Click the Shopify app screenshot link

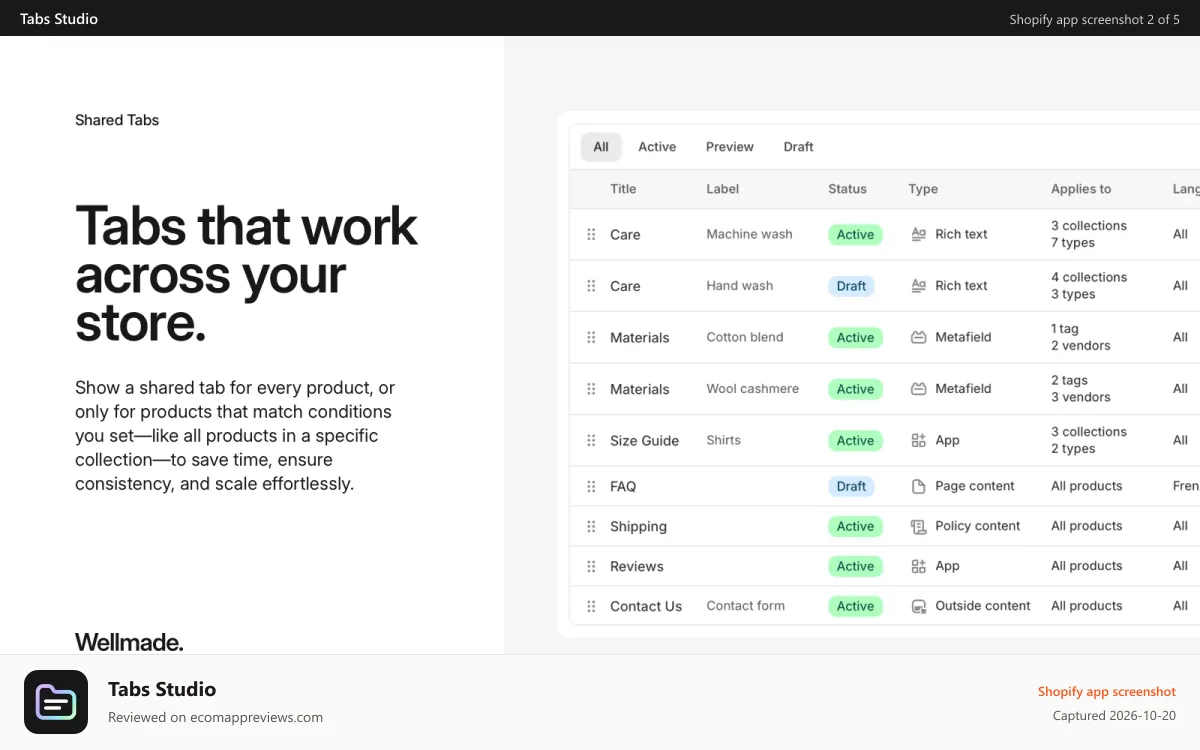point(1106,691)
